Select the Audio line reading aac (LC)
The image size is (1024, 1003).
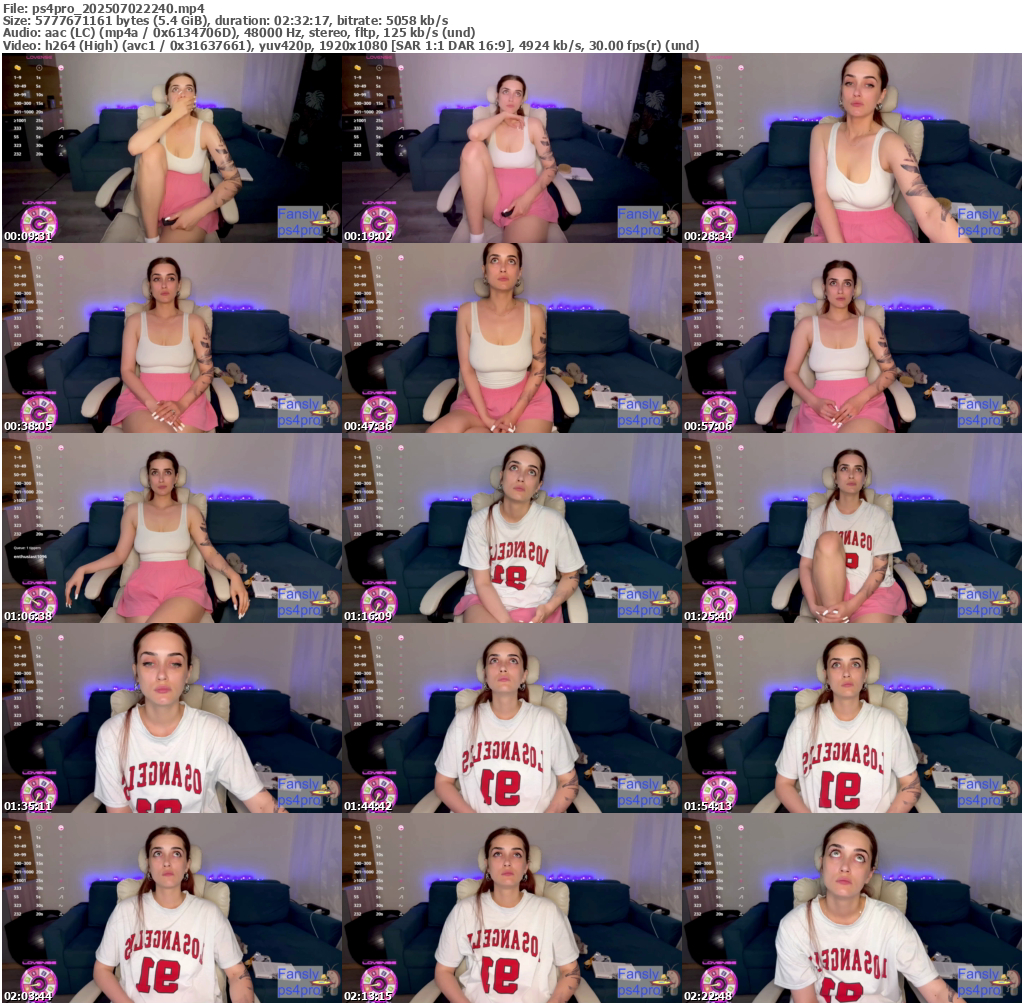[x=239, y=33]
